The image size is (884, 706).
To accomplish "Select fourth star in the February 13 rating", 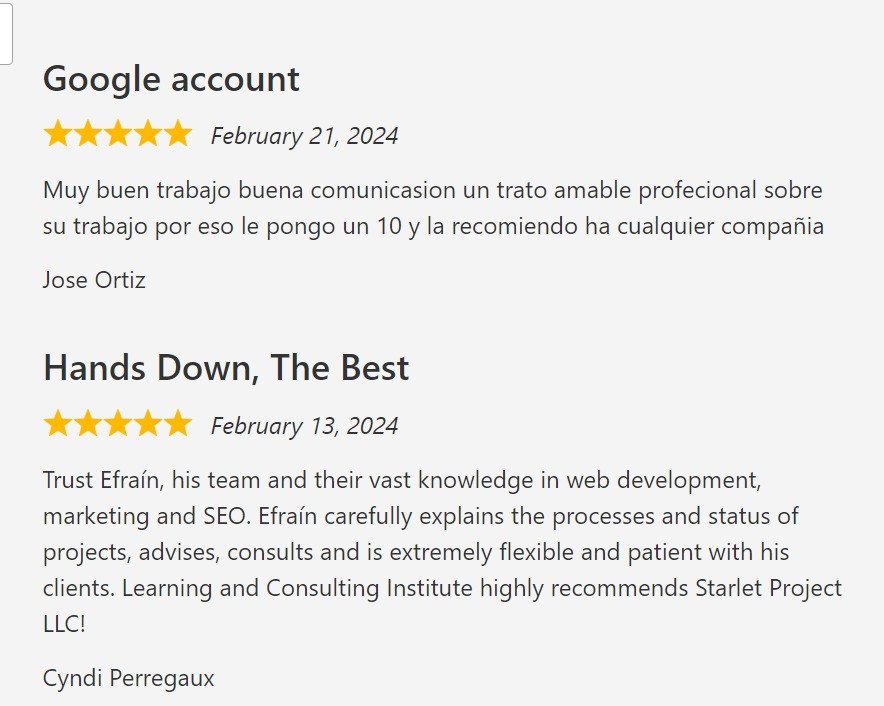I will tap(147, 424).
